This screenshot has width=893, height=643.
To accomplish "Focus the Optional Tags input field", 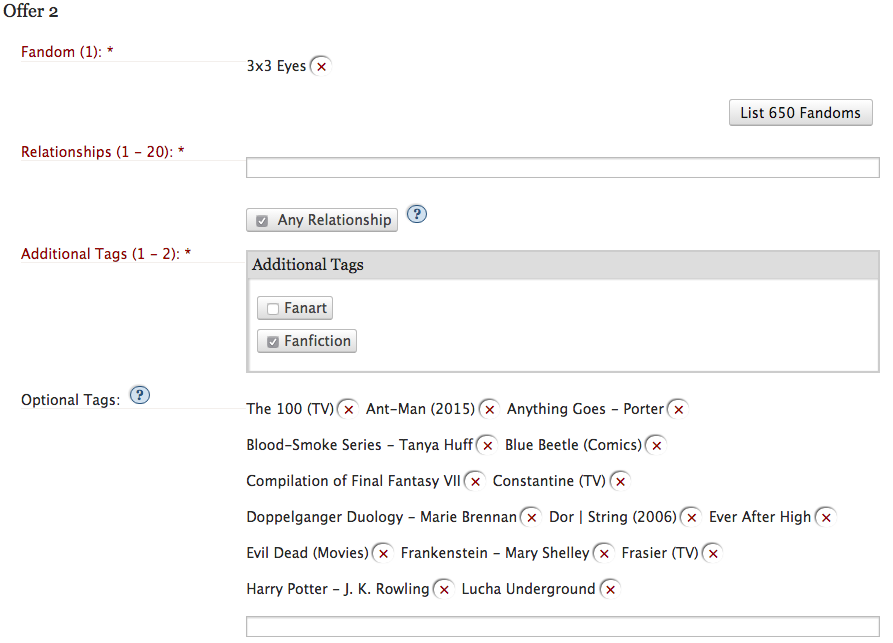I will 563,626.
